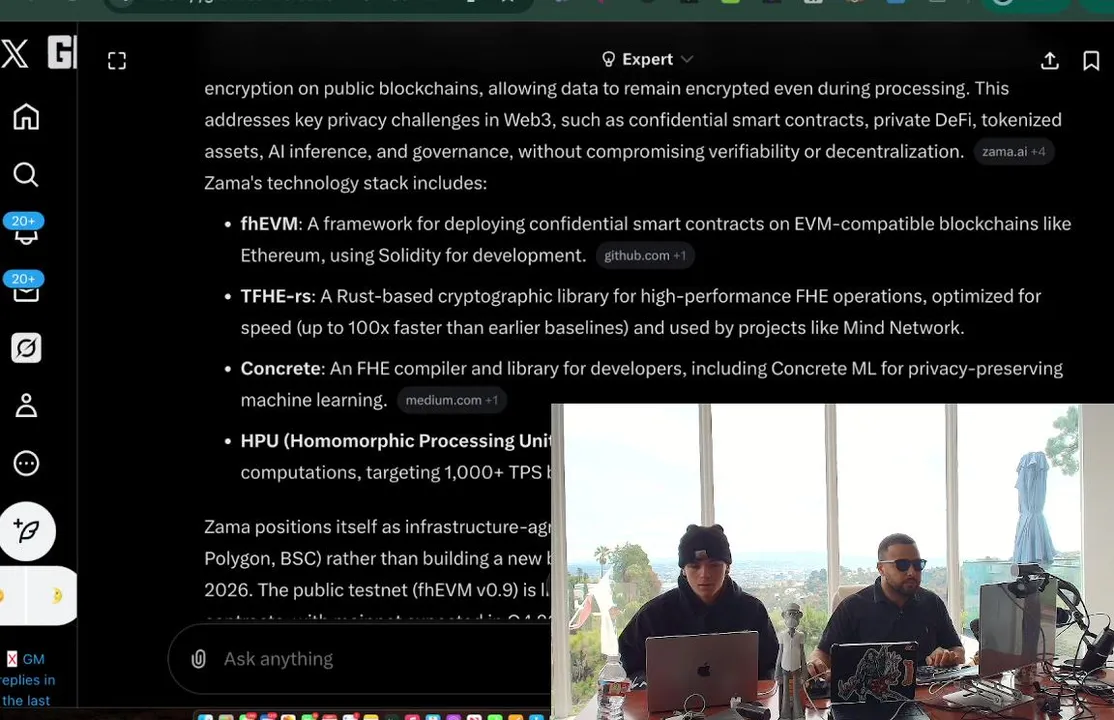Open the GM replies notification at bottom left

(x=27, y=679)
